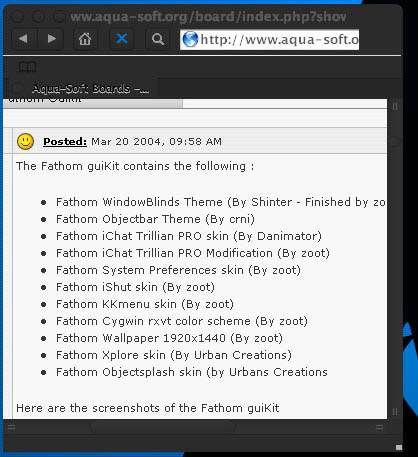This screenshot has width=418, height=457.
Task: Go forward using the right arrow button
Action: point(51,39)
